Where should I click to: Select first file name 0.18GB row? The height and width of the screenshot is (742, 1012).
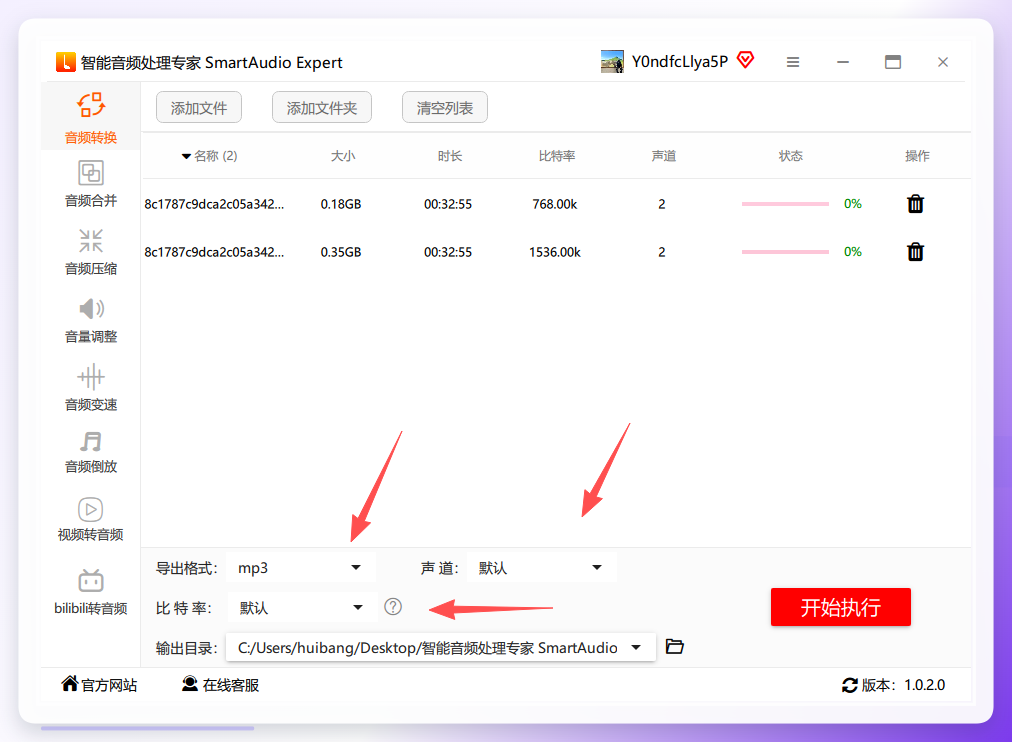tap(214, 204)
